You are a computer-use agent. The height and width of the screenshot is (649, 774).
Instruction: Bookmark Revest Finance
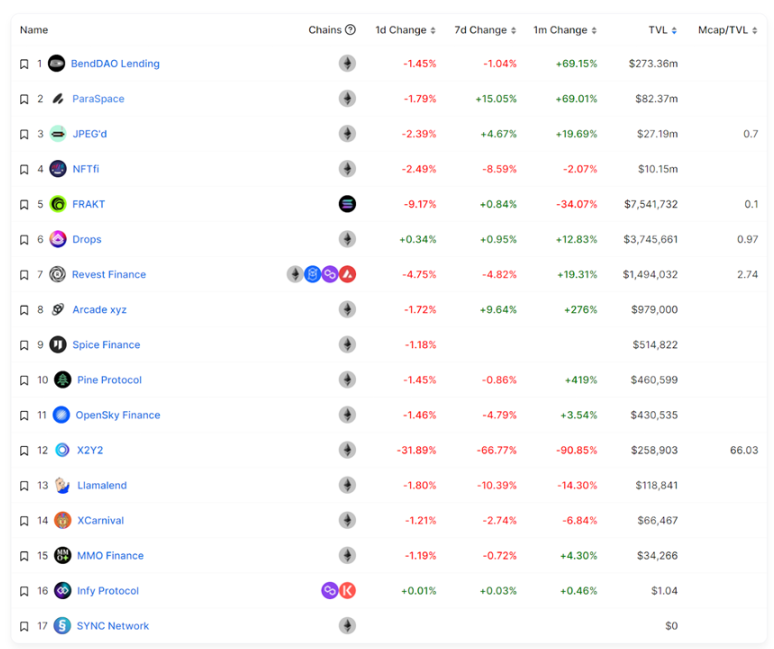[24, 275]
